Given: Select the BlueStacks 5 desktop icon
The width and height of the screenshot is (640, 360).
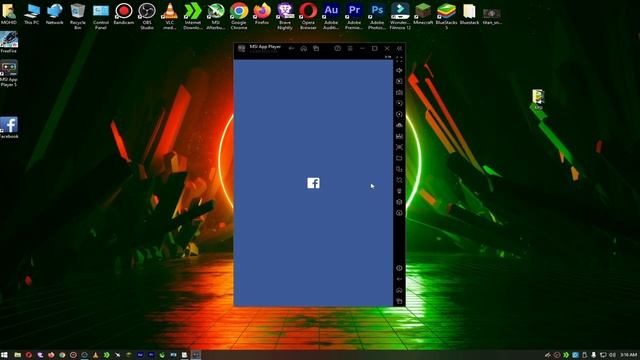Looking at the screenshot, I should tap(446, 16).
